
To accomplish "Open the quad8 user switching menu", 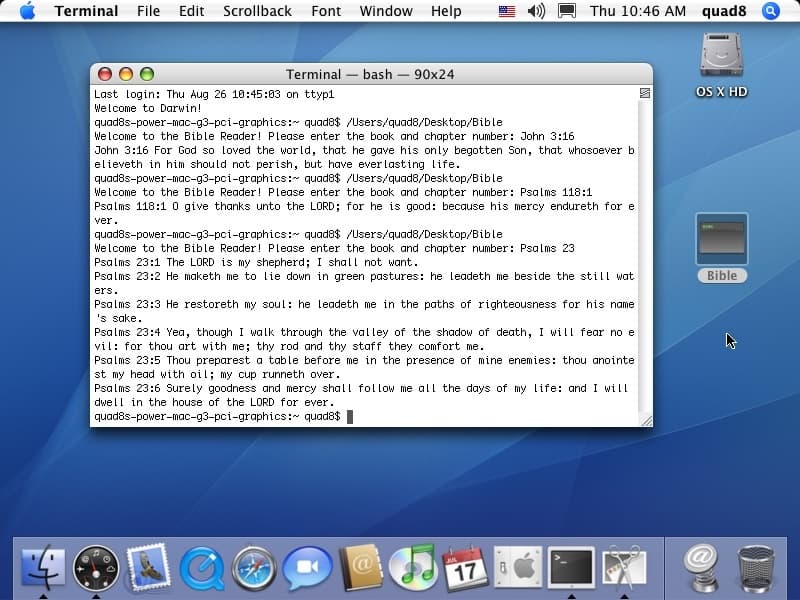I will pos(724,11).
